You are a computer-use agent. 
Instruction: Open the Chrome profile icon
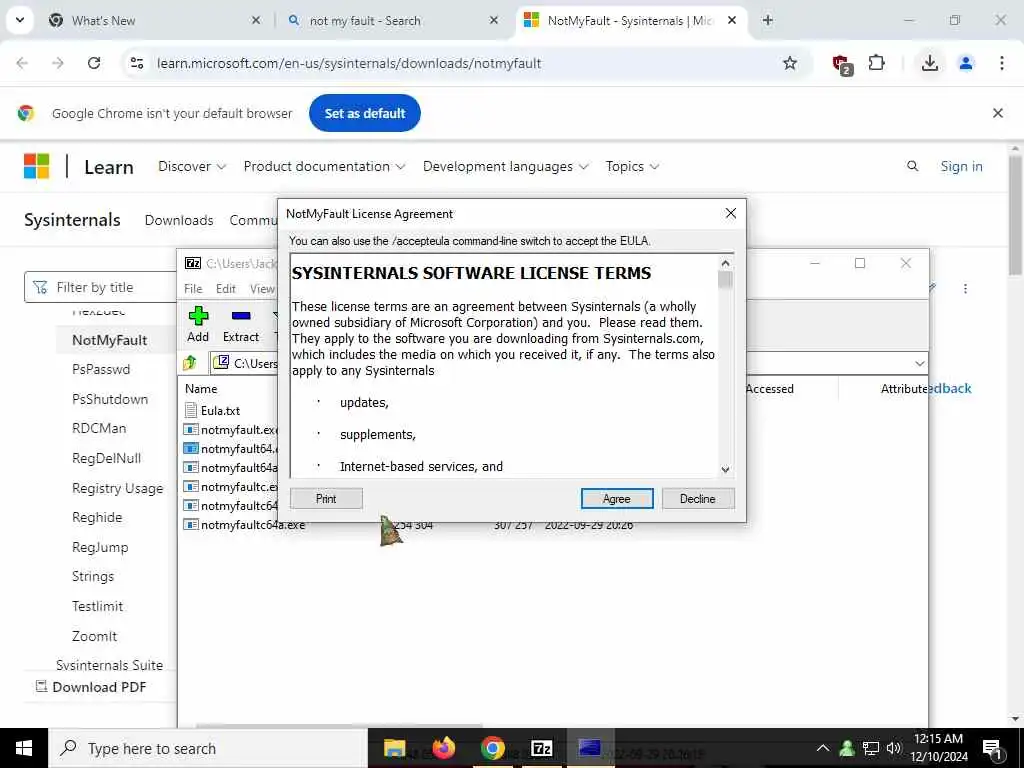click(x=966, y=63)
